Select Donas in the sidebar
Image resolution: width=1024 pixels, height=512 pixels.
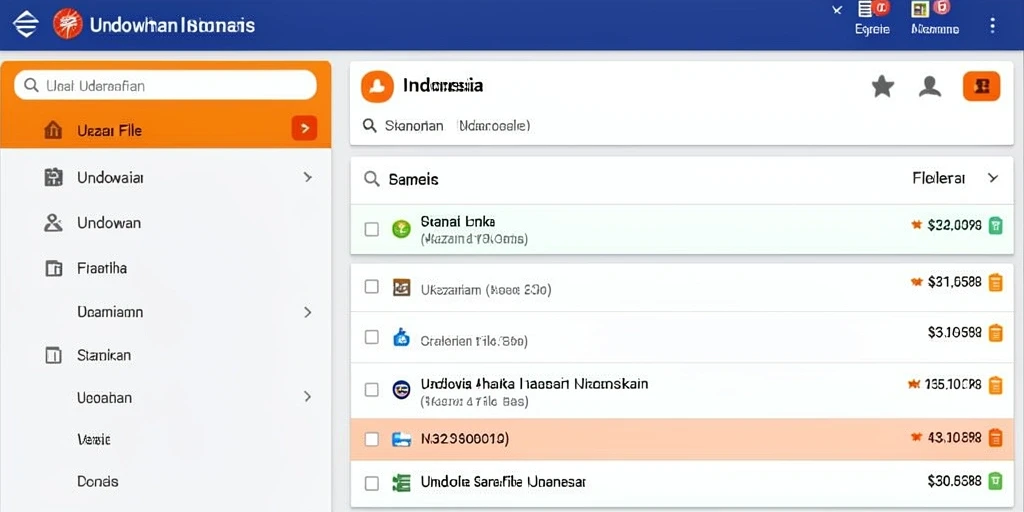(165, 481)
